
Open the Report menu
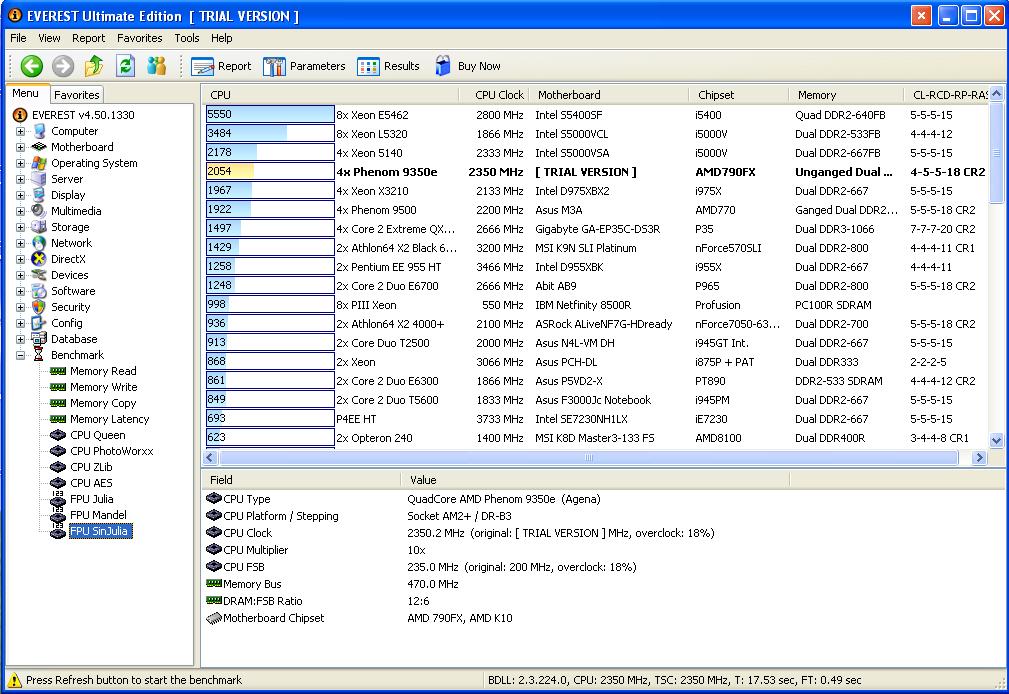pos(88,38)
